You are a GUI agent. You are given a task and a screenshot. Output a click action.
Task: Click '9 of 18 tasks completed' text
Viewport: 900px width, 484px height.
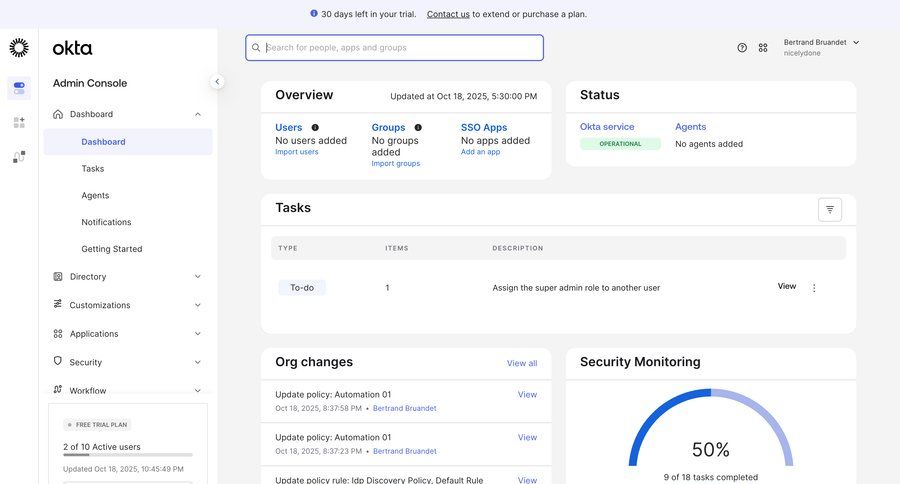(711, 477)
